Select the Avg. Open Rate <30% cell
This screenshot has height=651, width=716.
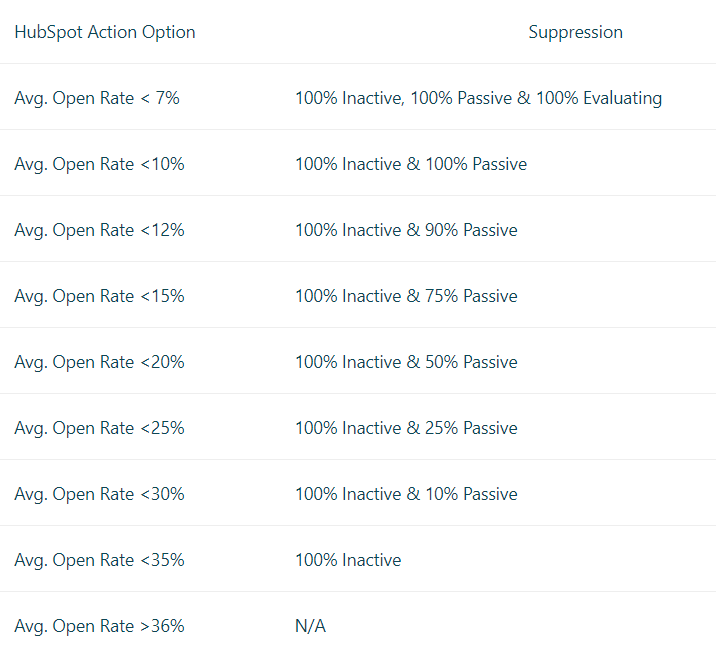(99, 494)
